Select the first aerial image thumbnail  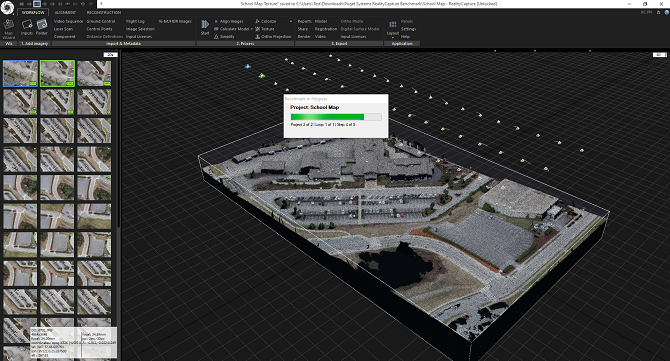[x=20, y=73]
